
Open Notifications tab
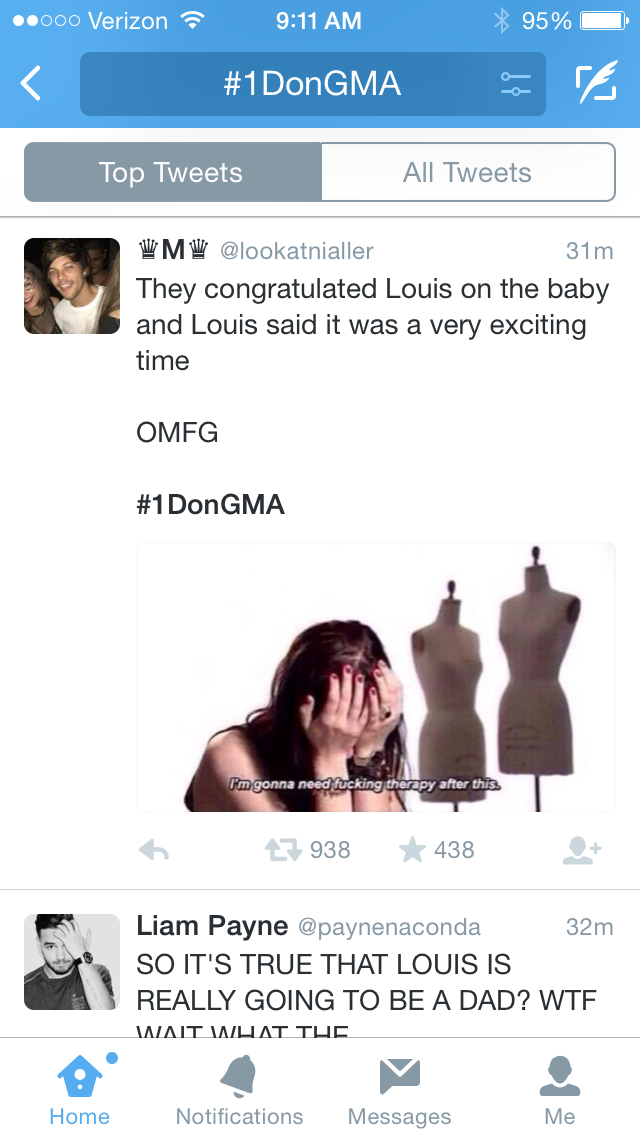click(x=240, y=1090)
